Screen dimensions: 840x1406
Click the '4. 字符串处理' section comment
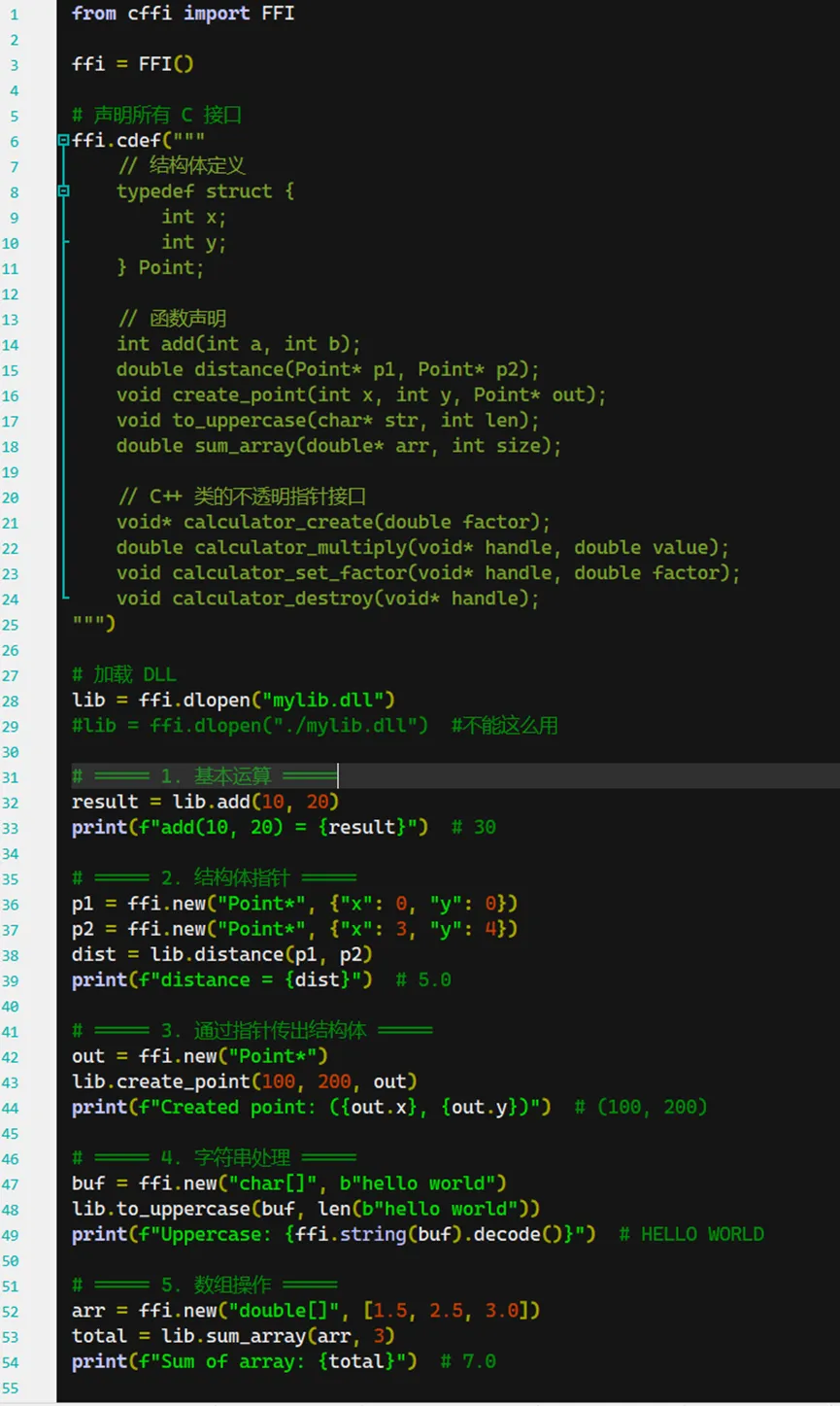[x=215, y=1157]
